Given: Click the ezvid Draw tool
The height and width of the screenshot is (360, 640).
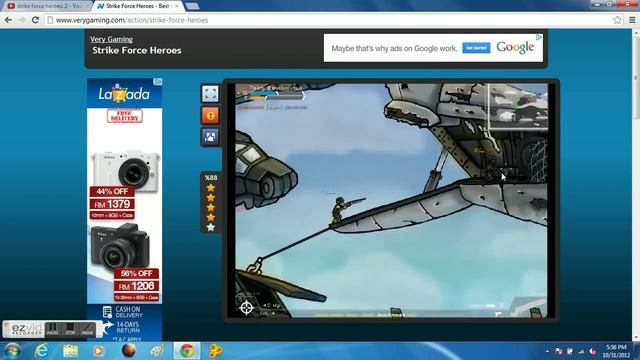Looking at the screenshot, I should [87, 329].
